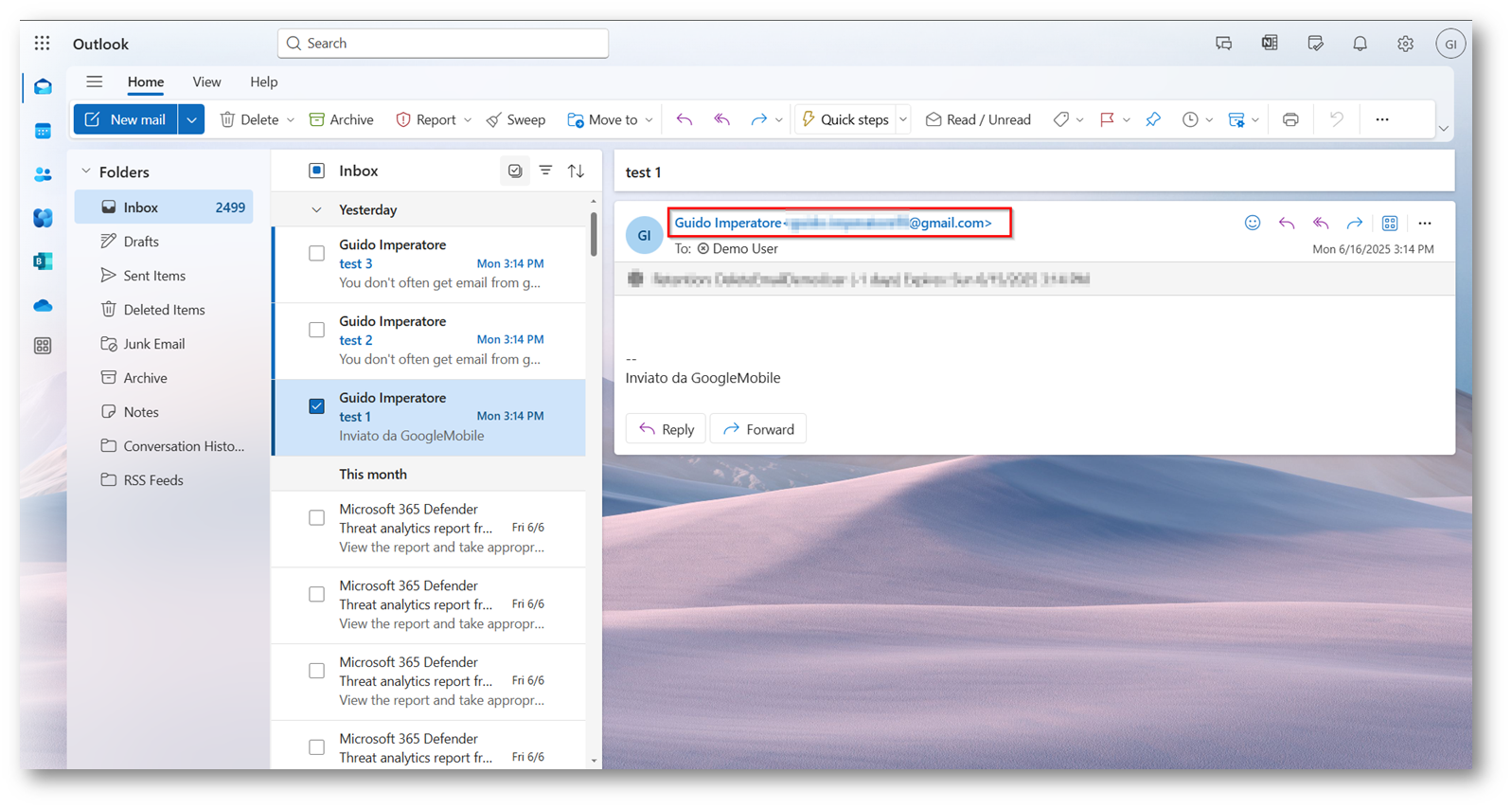Open the OneNote feed icon in header
Image resolution: width=1512 pixels, height=809 pixels.
coord(1270,44)
